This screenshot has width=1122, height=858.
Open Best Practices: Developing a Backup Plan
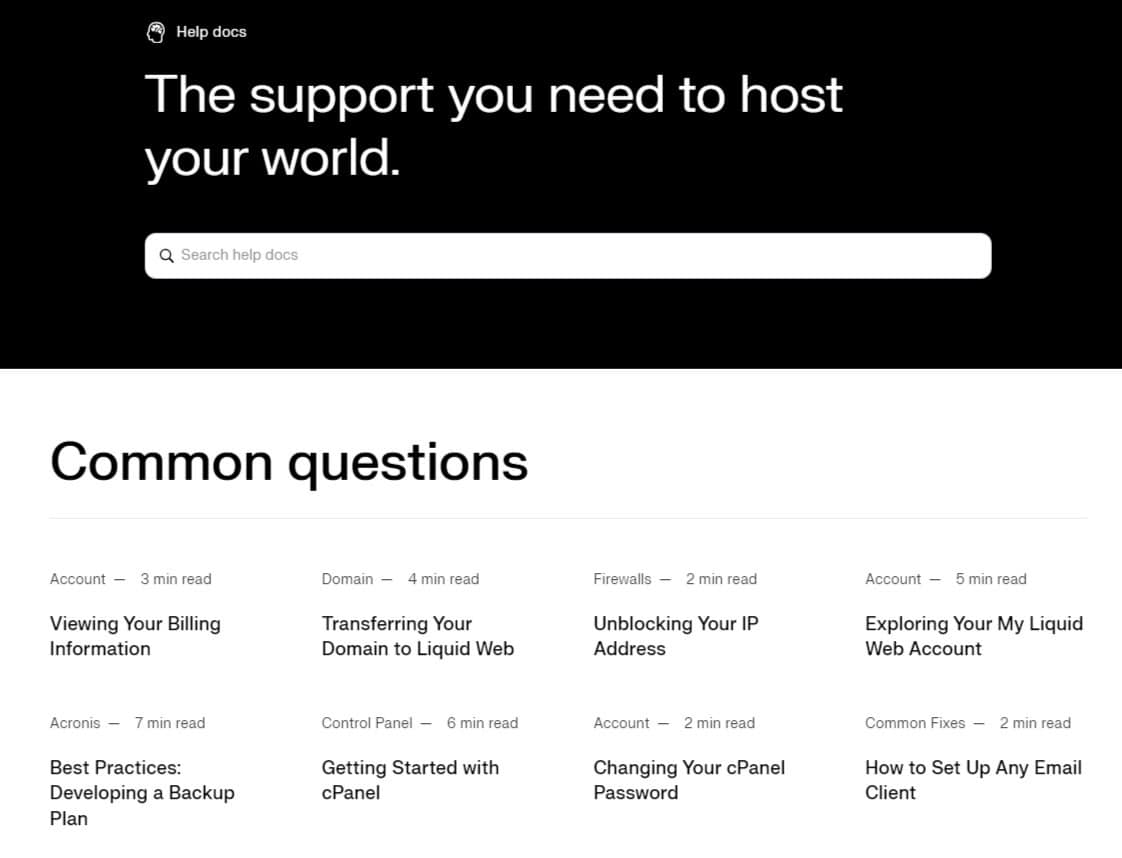click(x=142, y=792)
